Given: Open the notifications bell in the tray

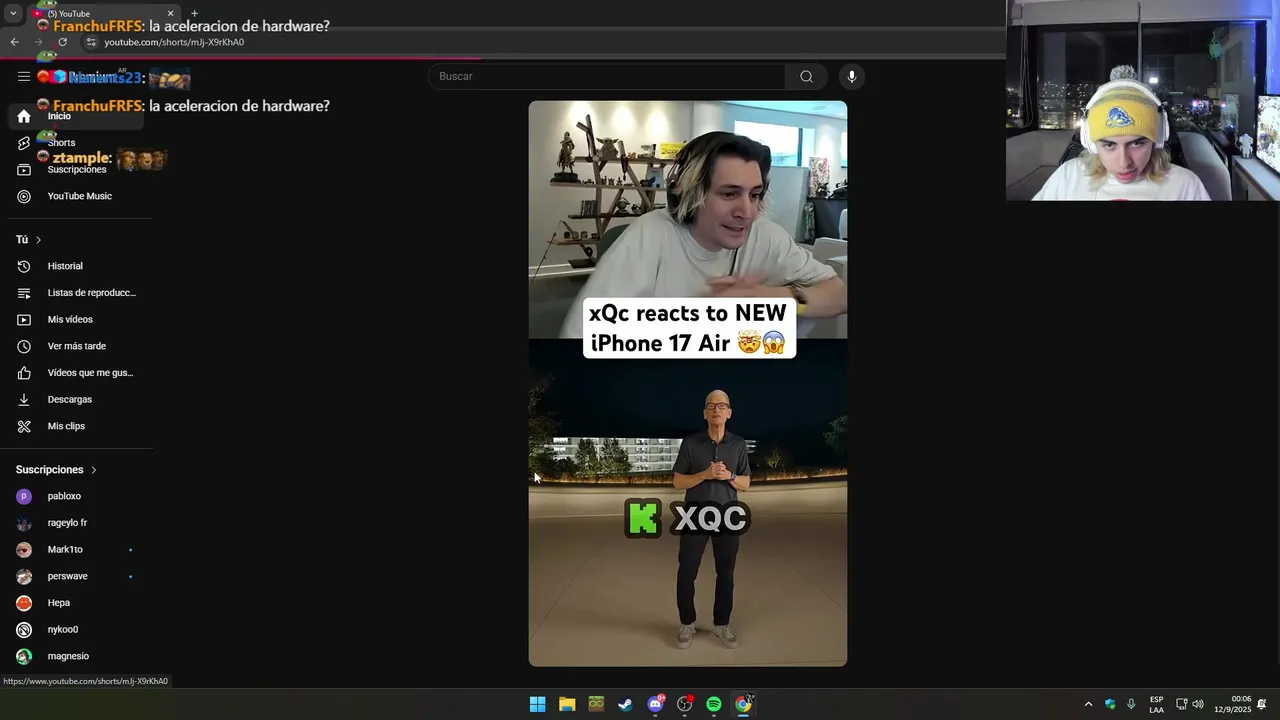Looking at the screenshot, I should tap(1262, 704).
